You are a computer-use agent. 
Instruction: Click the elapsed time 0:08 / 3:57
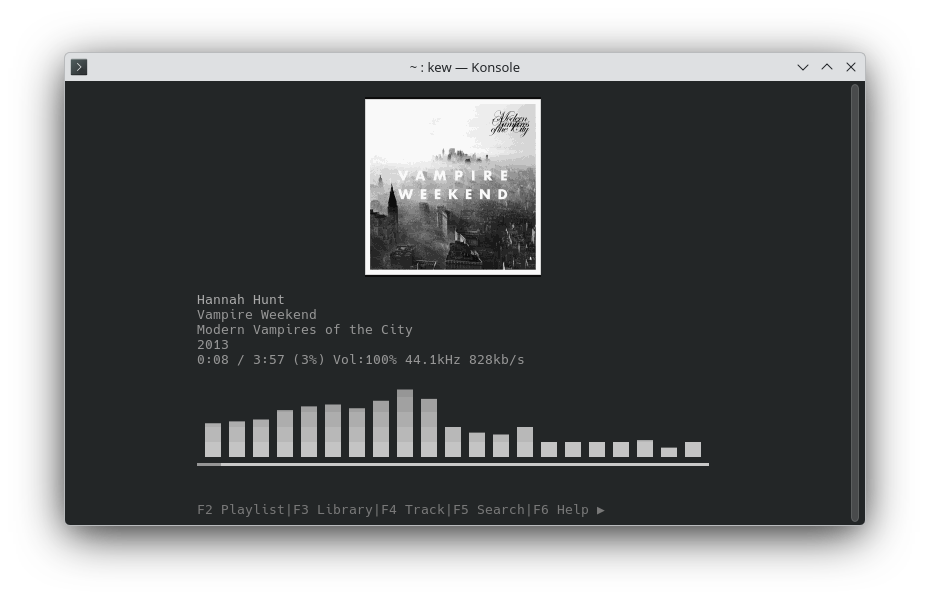240,359
